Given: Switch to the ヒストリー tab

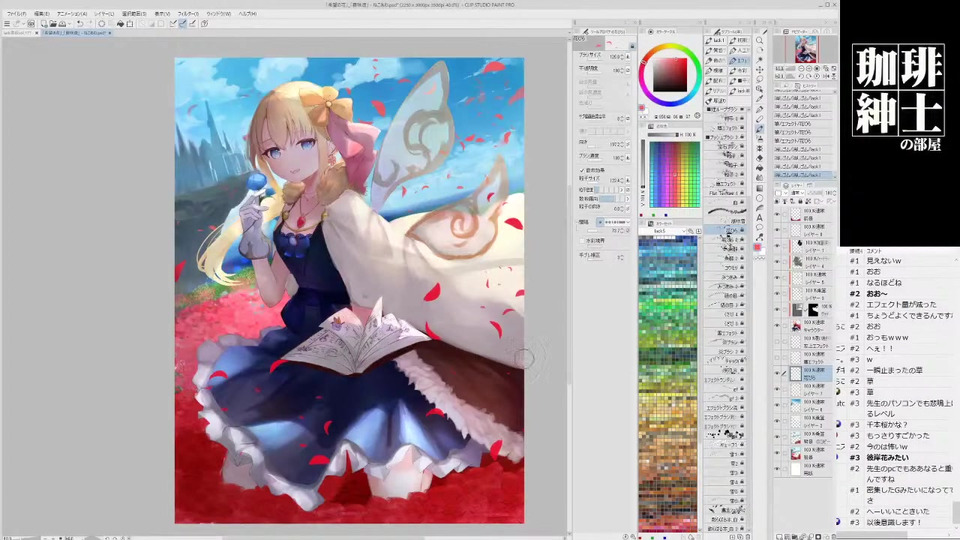Looking at the screenshot, I should pyautogui.click(x=808, y=86).
